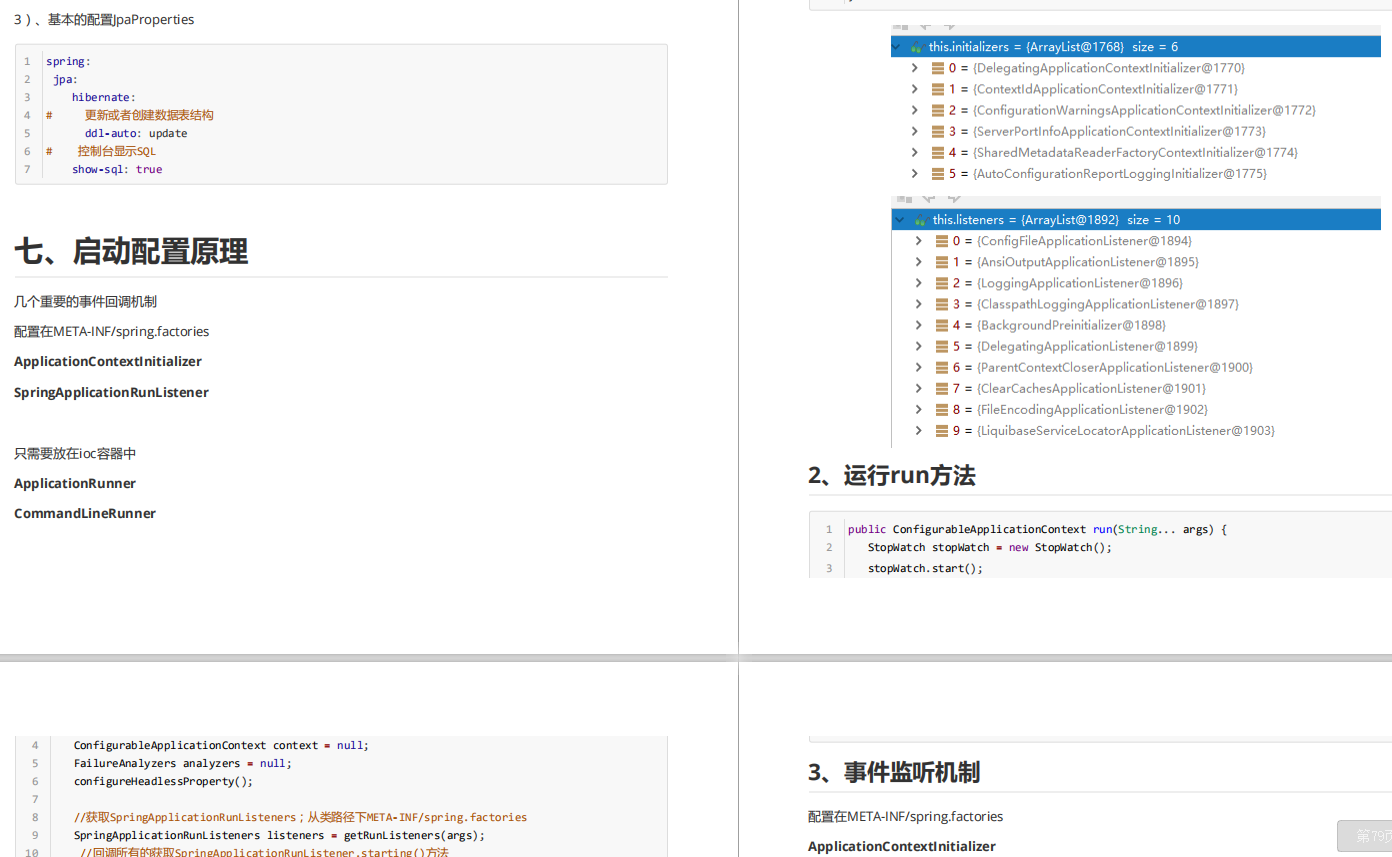Click the code line configureHeadlessProperty();

pyautogui.click(x=163, y=781)
